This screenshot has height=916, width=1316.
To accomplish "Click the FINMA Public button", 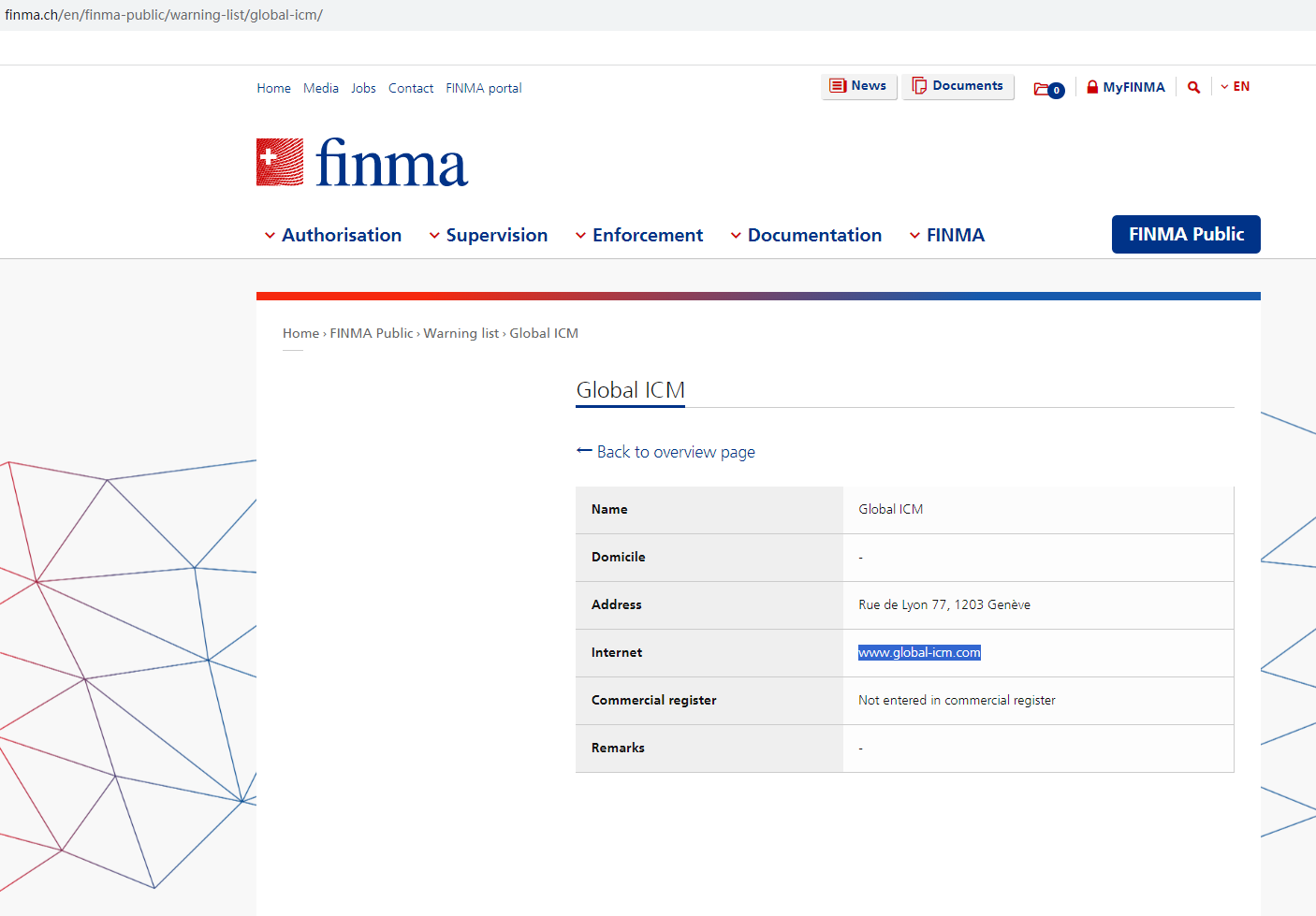I will point(1185,235).
